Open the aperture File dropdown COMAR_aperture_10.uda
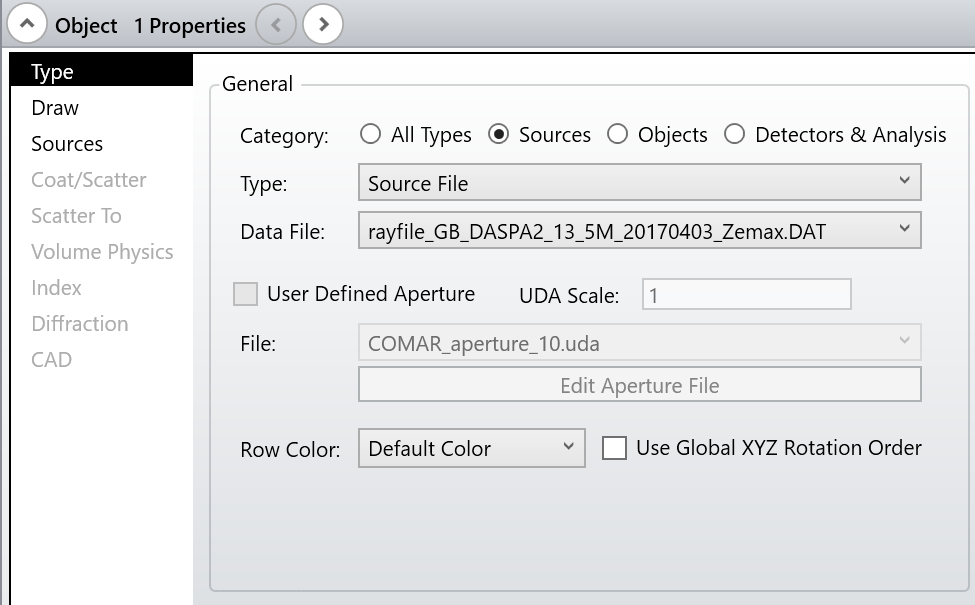The width and height of the screenshot is (975, 605). point(639,343)
